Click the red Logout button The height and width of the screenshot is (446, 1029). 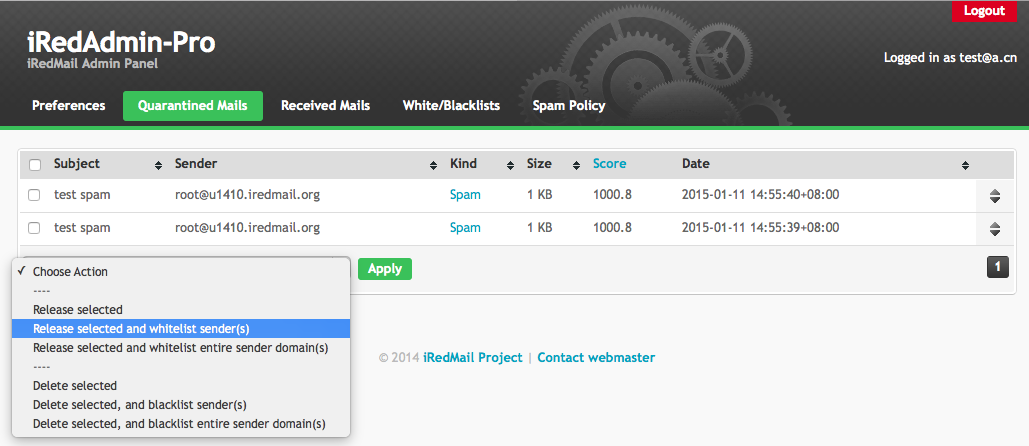point(984,10)
